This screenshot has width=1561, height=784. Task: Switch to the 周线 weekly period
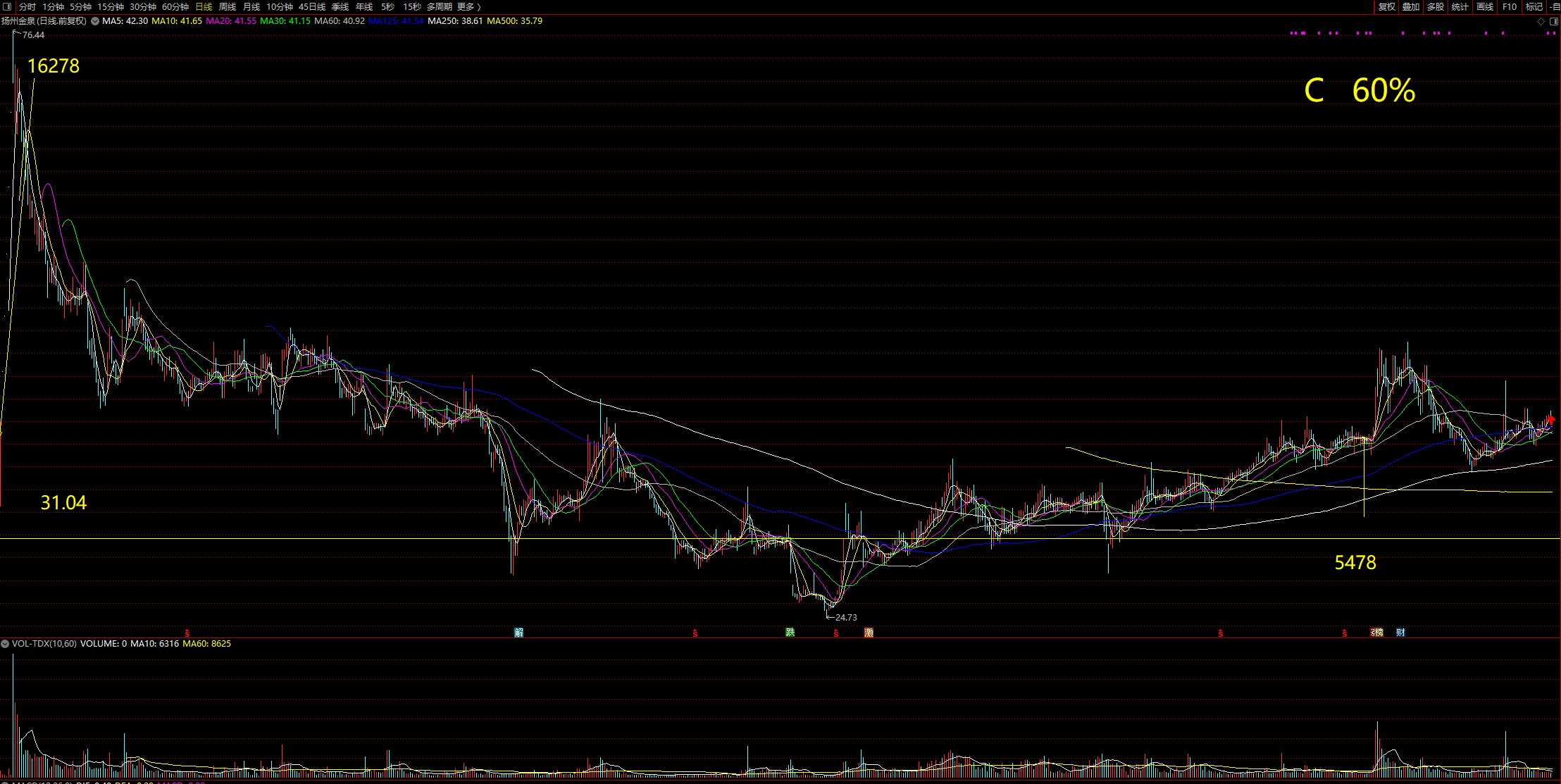click(x=228, y=6)
